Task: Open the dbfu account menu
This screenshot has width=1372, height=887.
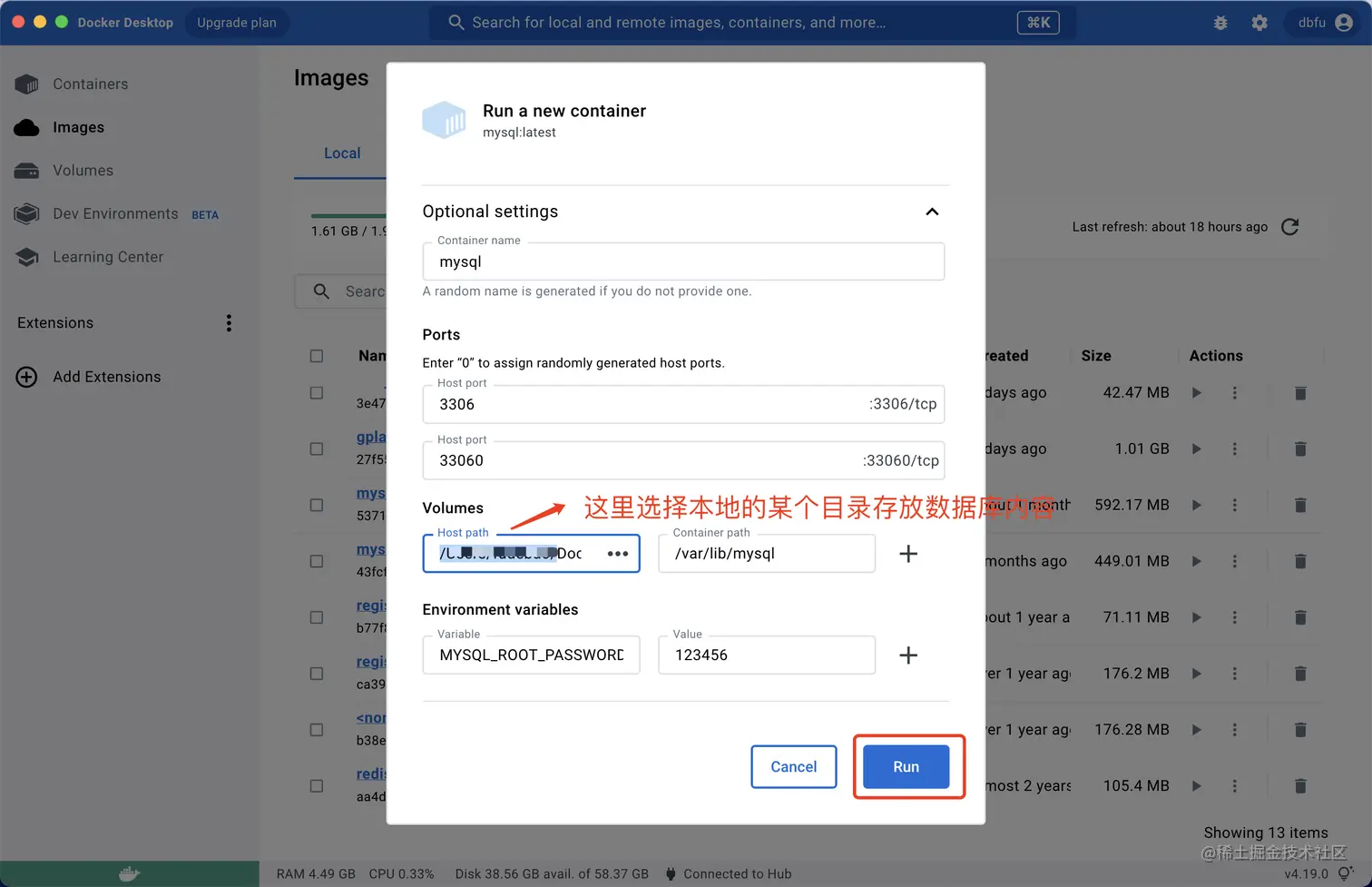Action: tap(1325, 23)
